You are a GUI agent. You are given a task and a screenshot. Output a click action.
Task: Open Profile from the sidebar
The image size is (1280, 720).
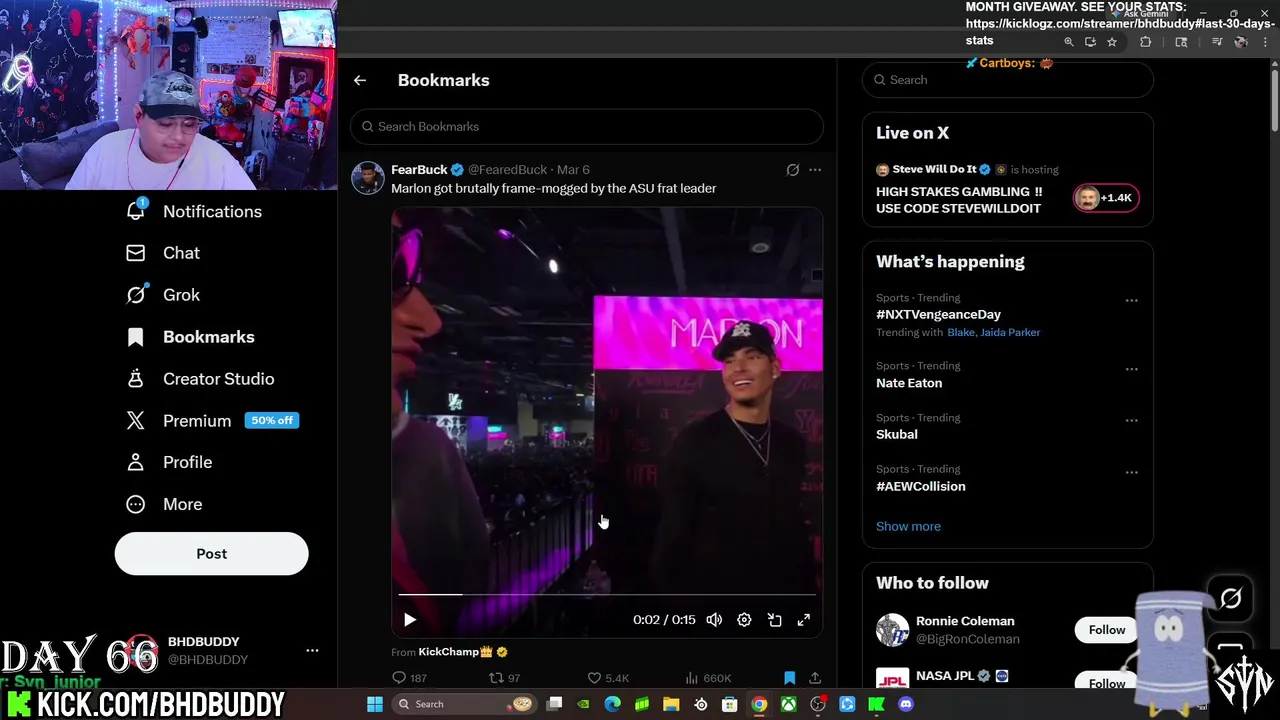click(x=170, y=462)
